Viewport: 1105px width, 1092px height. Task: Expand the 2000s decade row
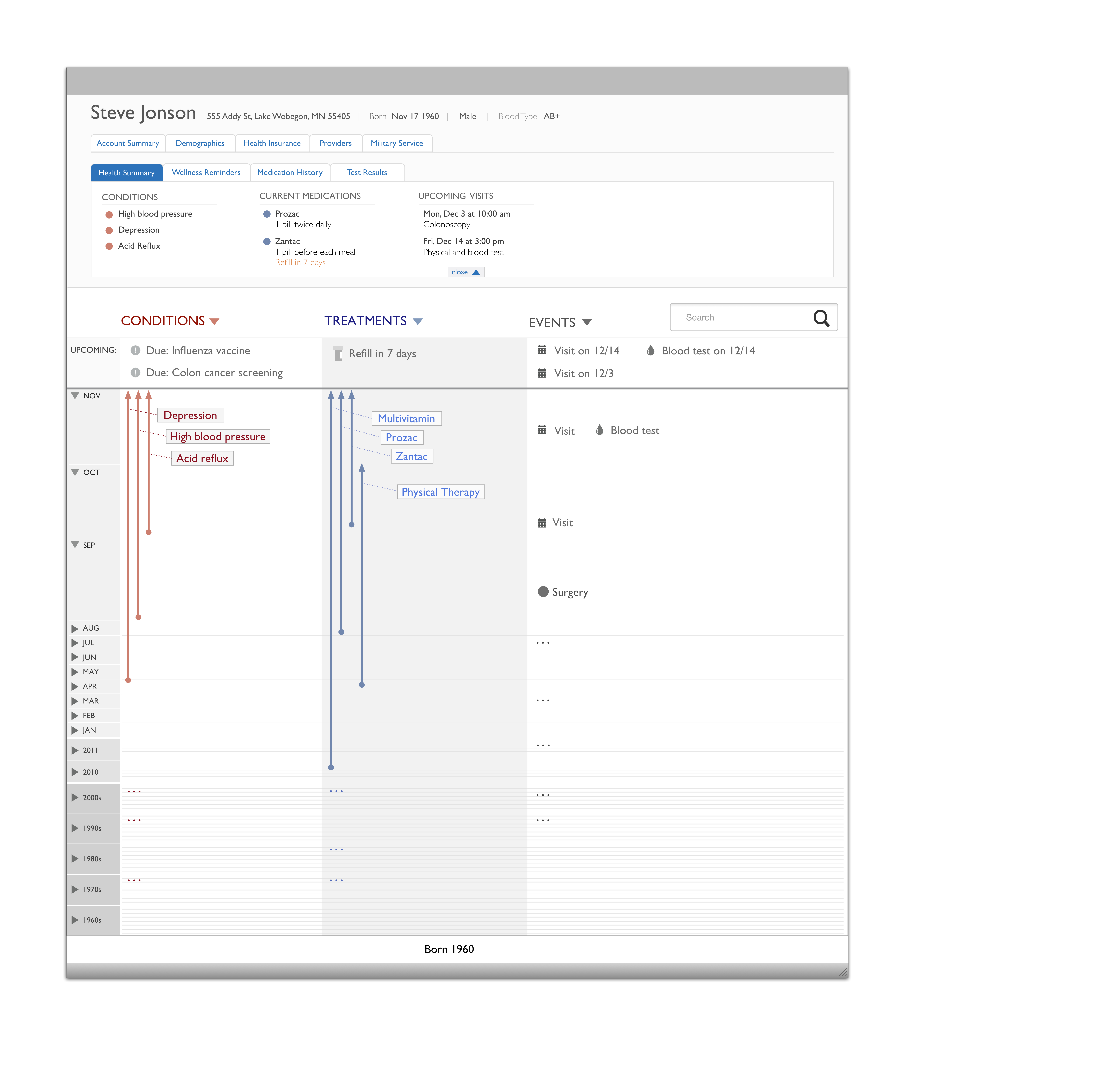pyautogui.click(x=75, y=798)
